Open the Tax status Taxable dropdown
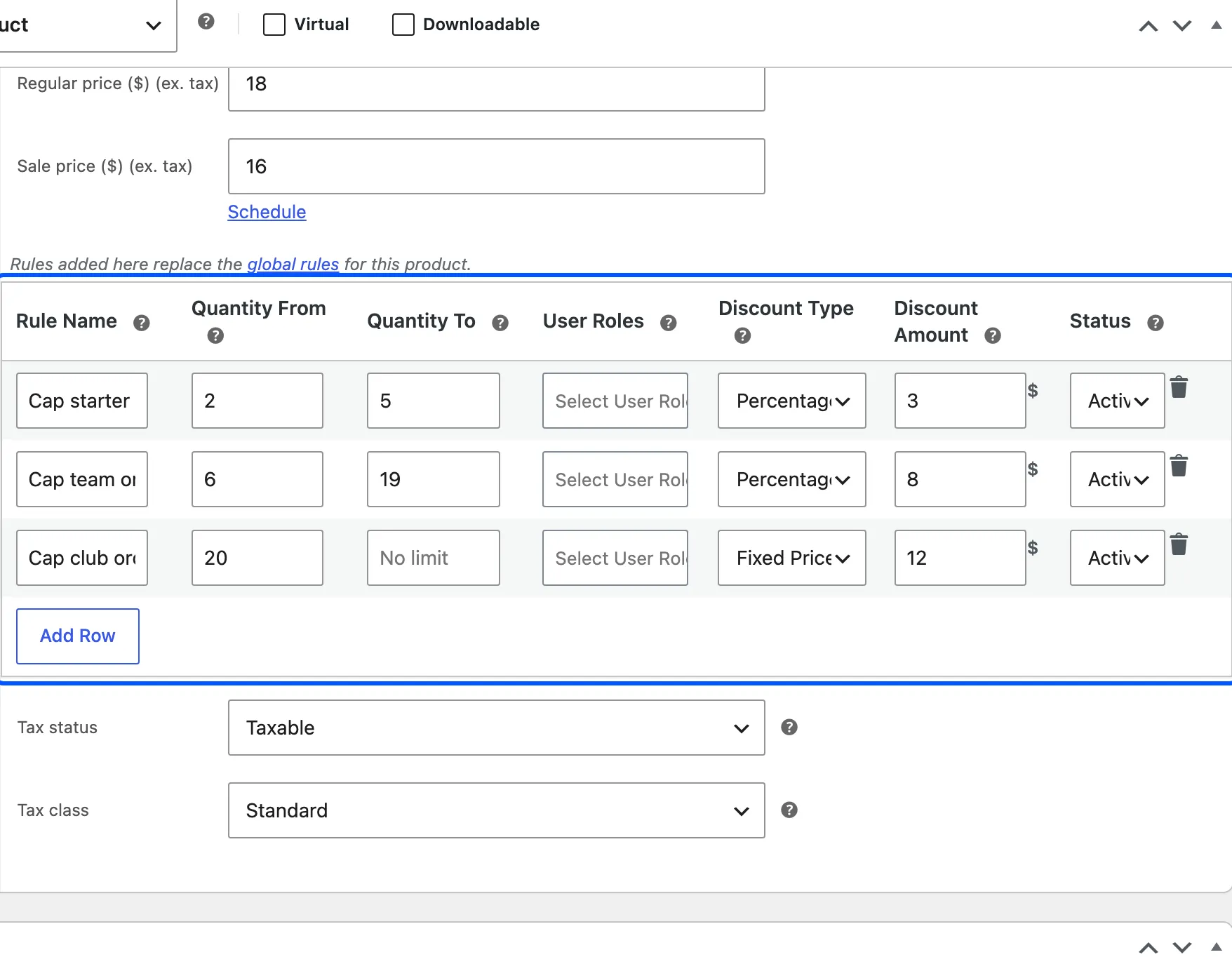1232x957 pixels. [497, 728]
